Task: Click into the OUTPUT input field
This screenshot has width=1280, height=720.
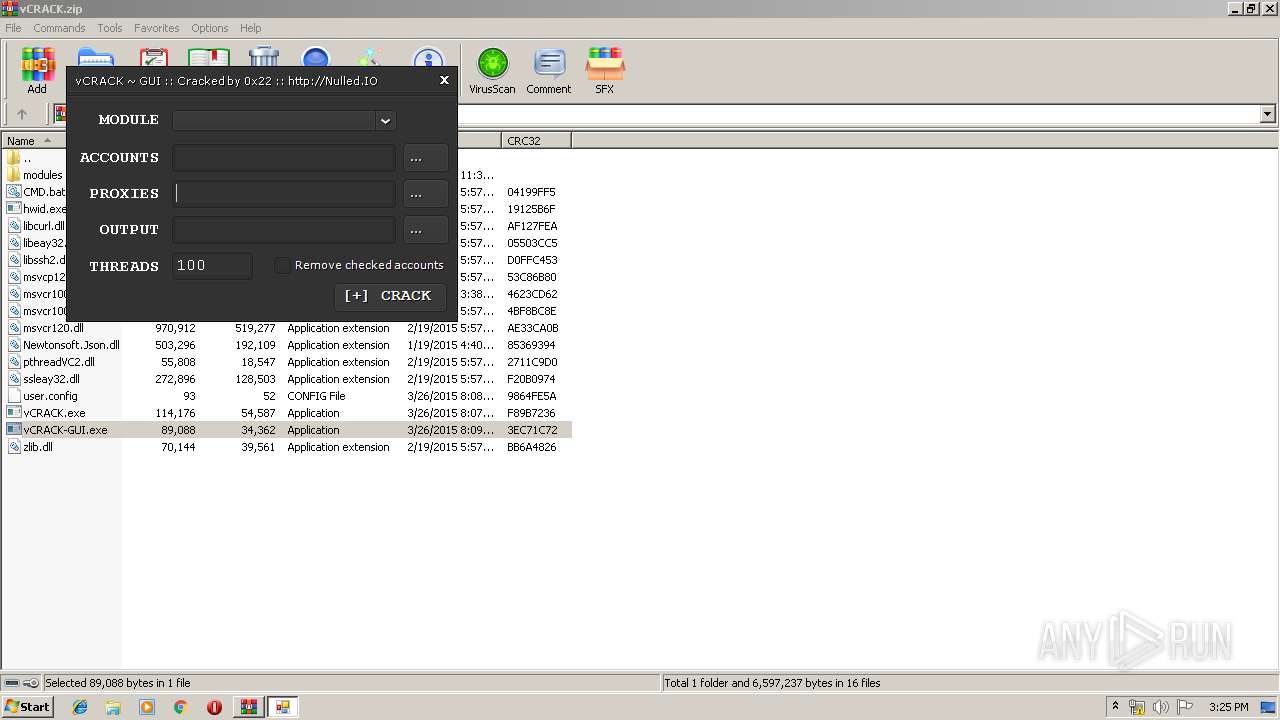Action: (284, 230)
